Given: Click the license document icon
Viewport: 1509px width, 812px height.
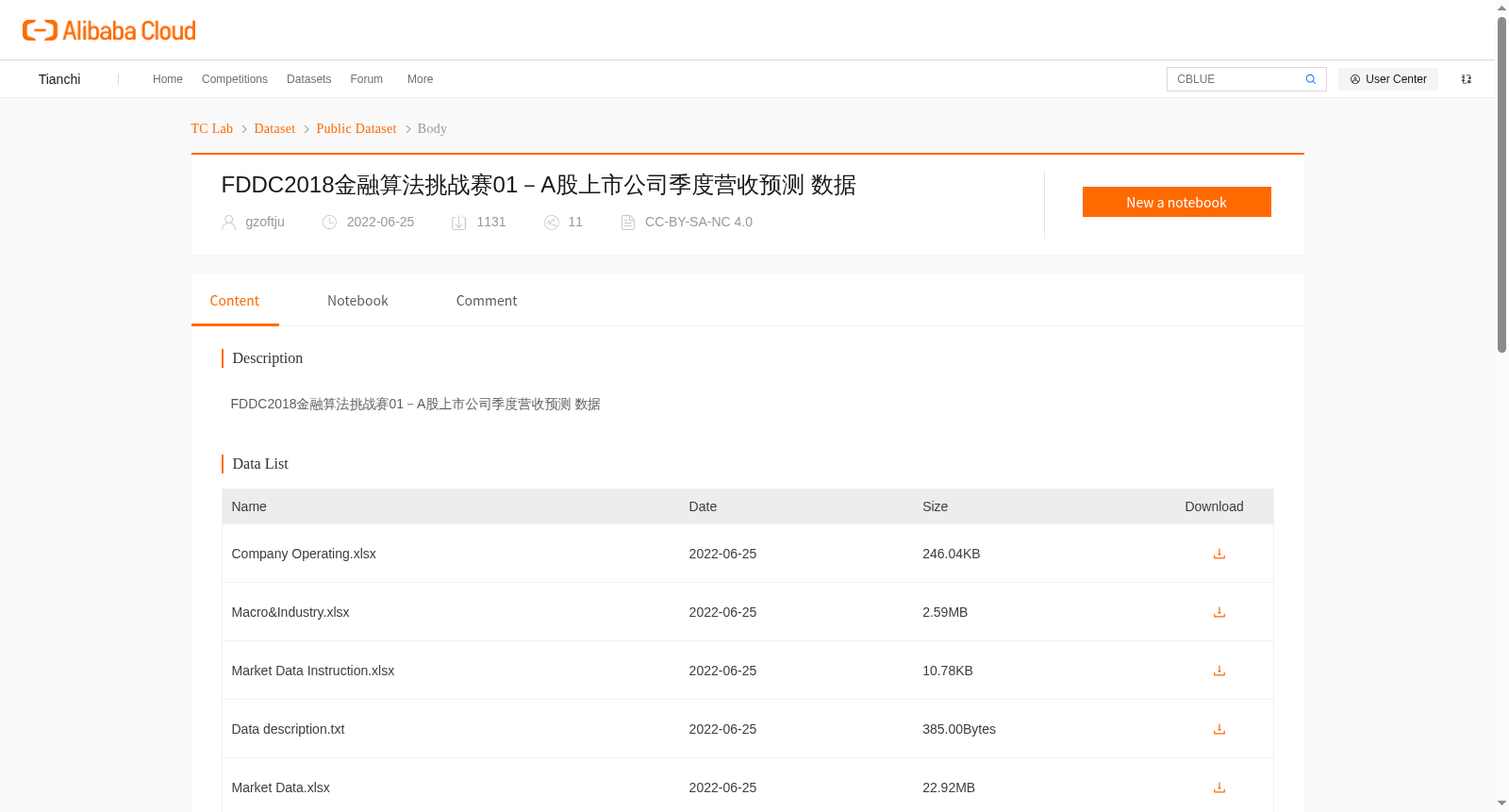Looking at the screenshot, I should 628,223.
